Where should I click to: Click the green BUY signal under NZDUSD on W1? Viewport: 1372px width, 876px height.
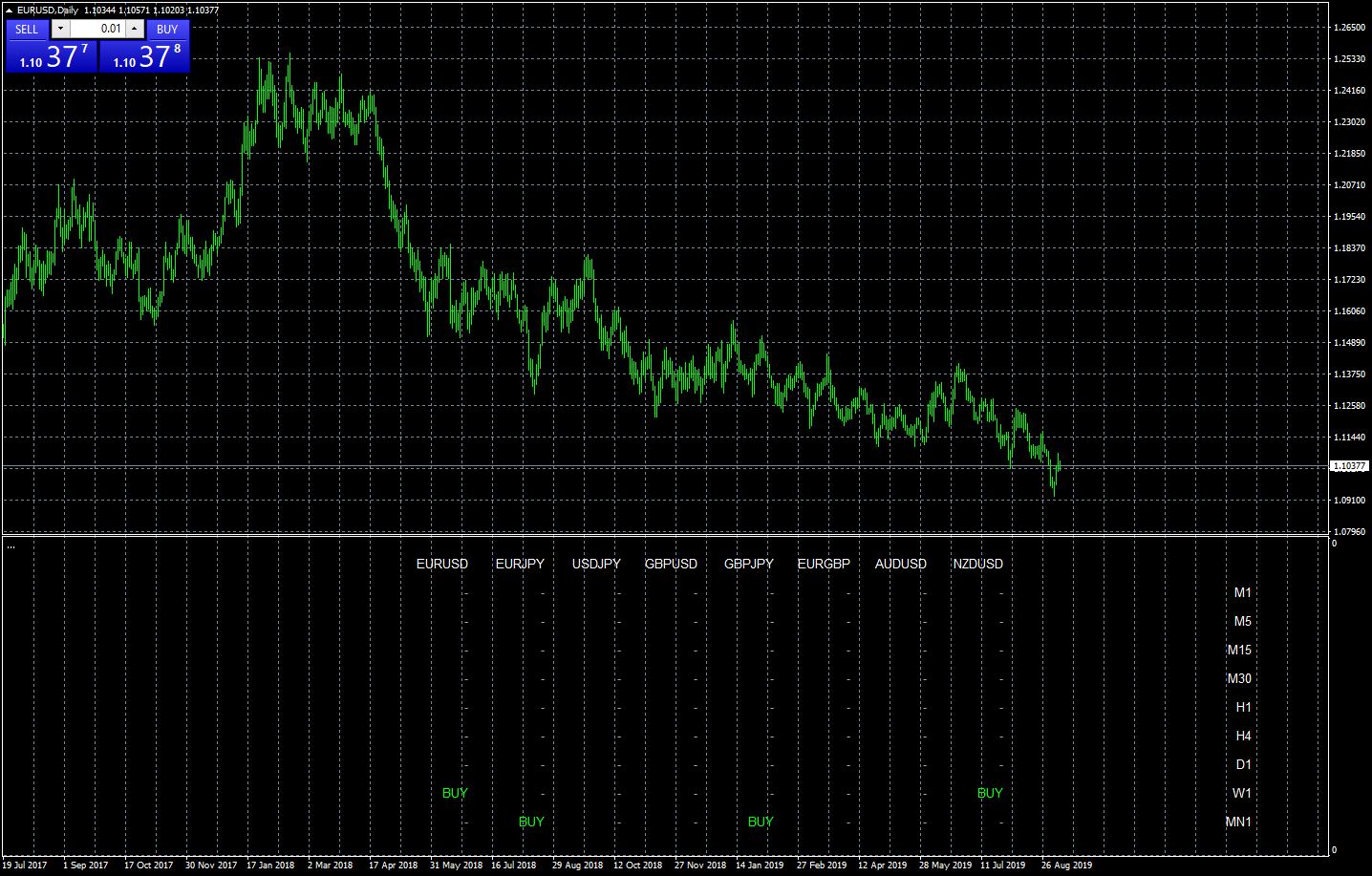990,793
